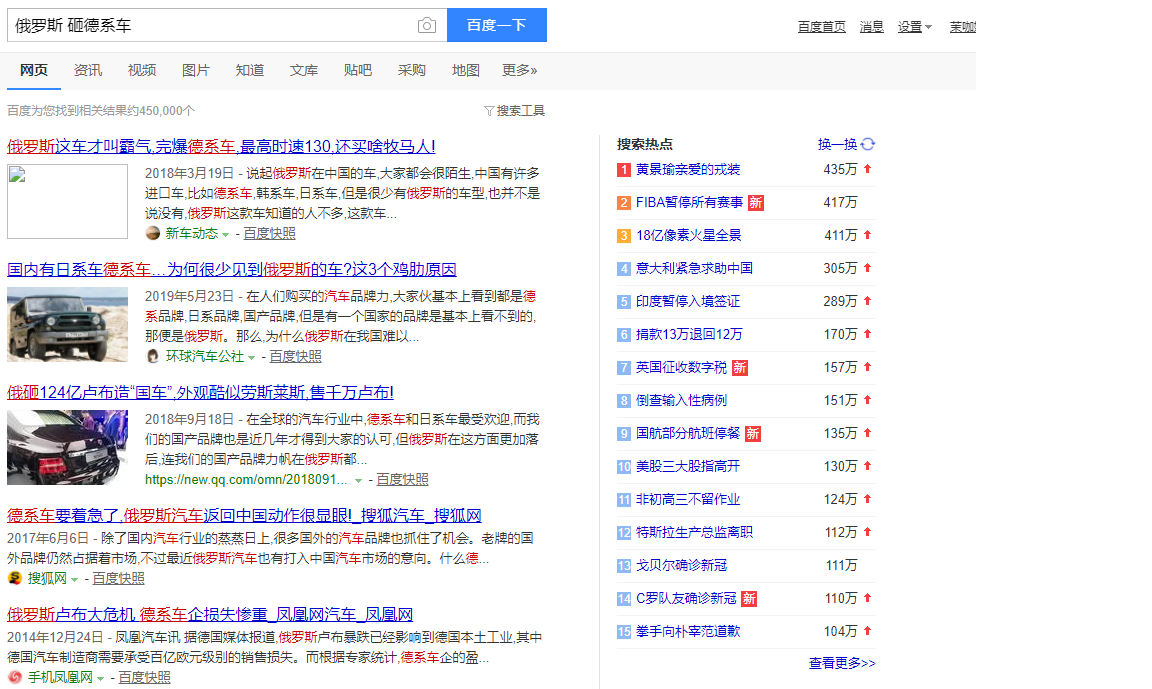
Task: Click the 环球汽车公社 source avatar icon
Action: [x=153, y=356]
